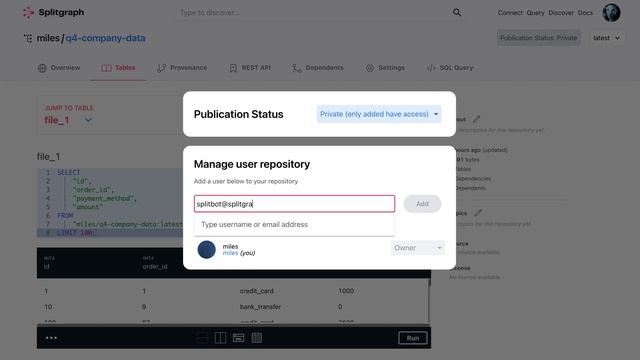Focus the splitbot@splitgra email input
640x360 pixels.
tap(294, 204)
